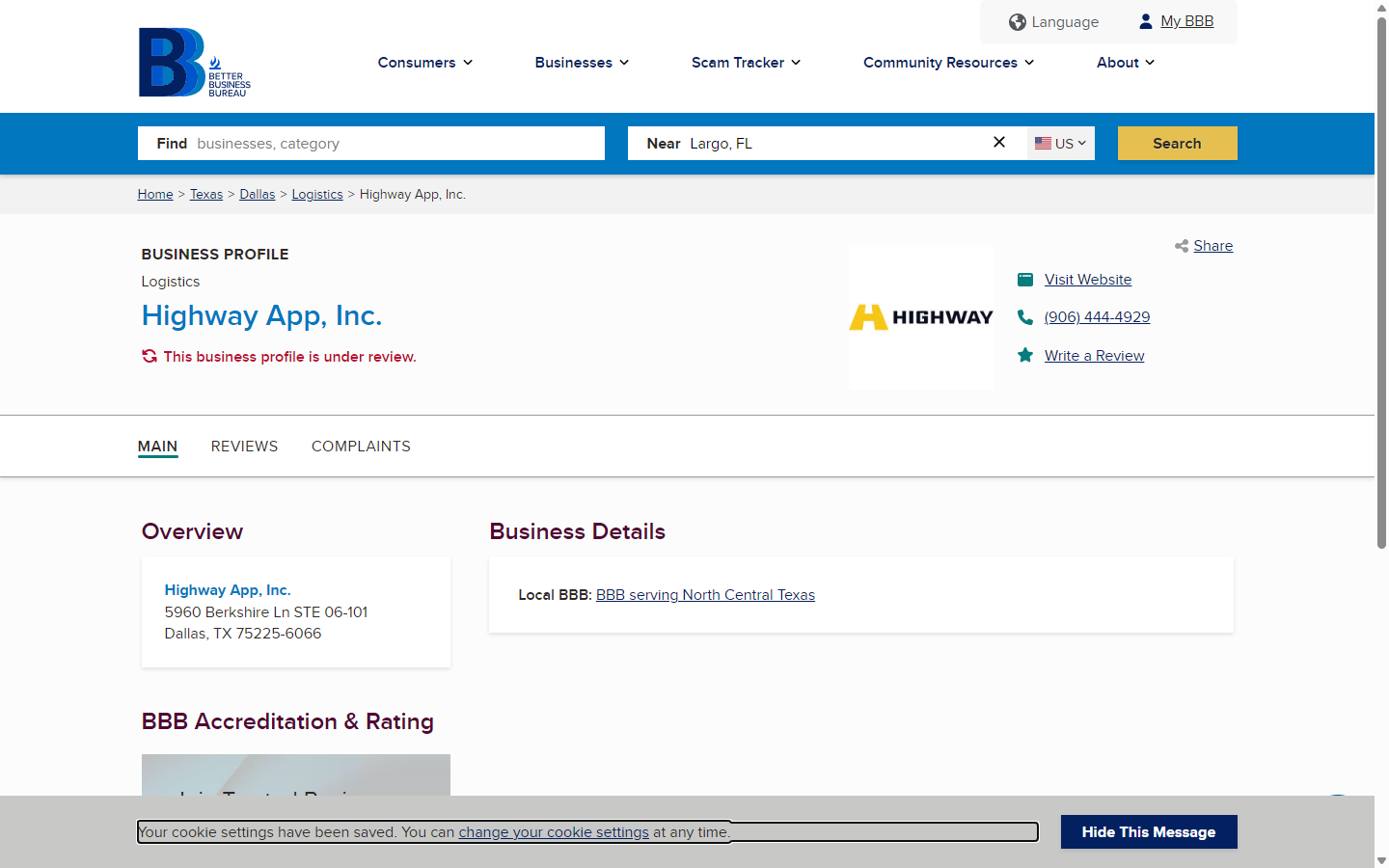Switch to the MAIN tab
1389x868 pixels.
[157, 447]
